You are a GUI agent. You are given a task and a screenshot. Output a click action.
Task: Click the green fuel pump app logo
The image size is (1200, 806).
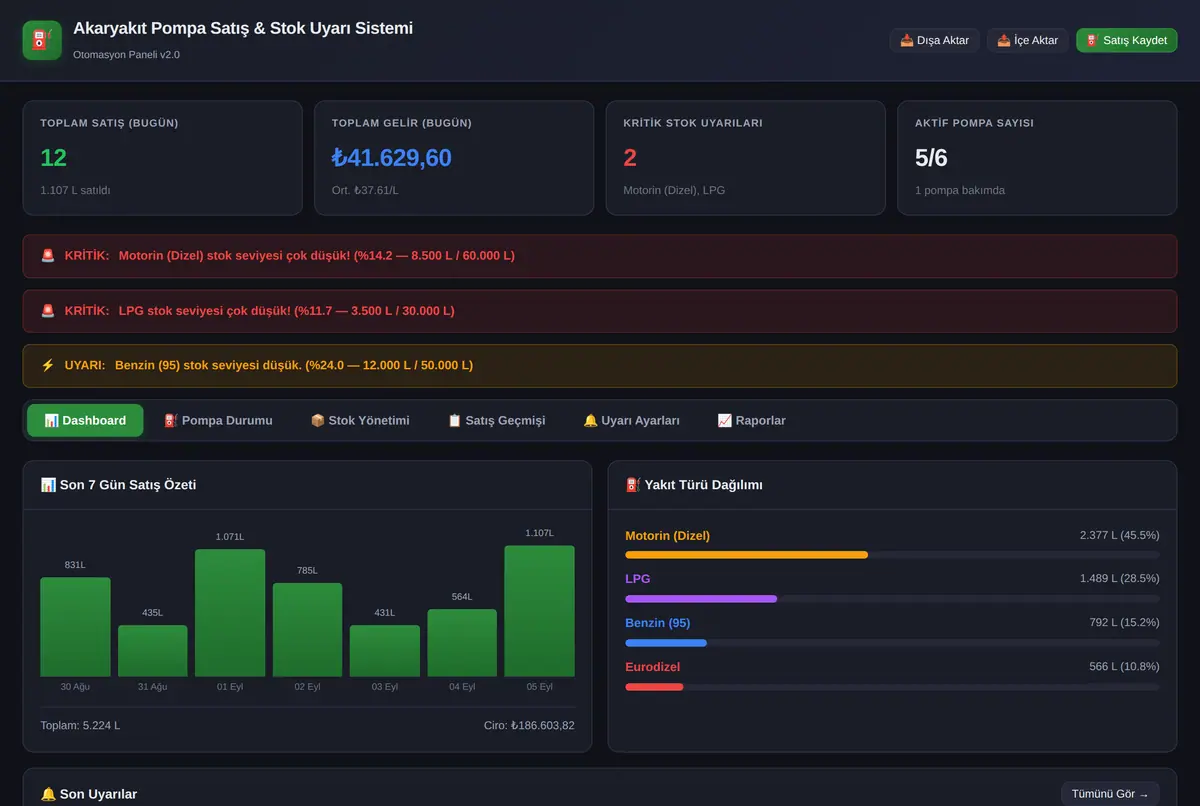click(42, 40)
